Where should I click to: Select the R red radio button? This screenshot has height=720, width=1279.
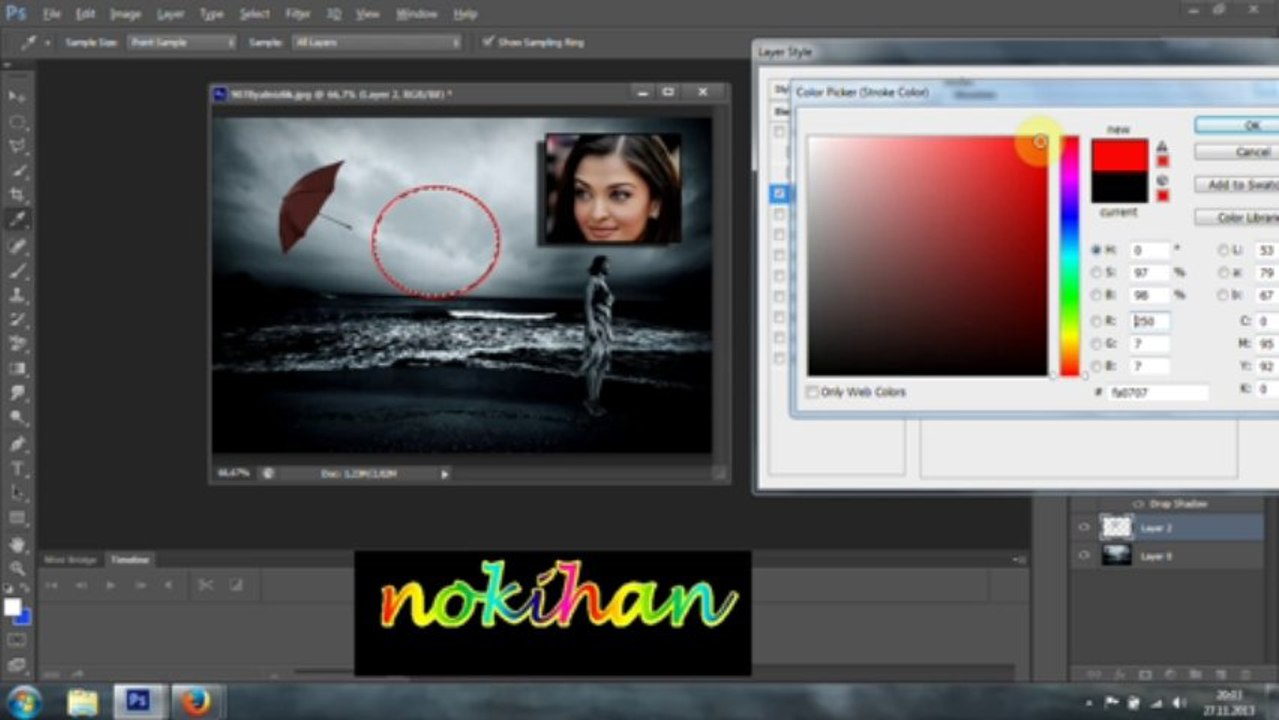click(x=1096, y=321)
